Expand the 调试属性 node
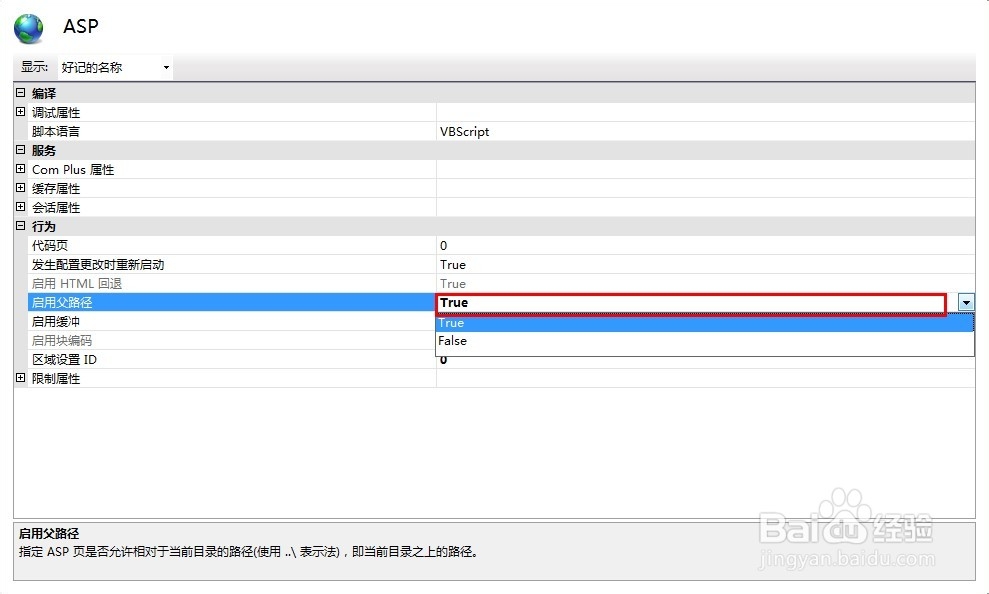 tap(20, 112)
